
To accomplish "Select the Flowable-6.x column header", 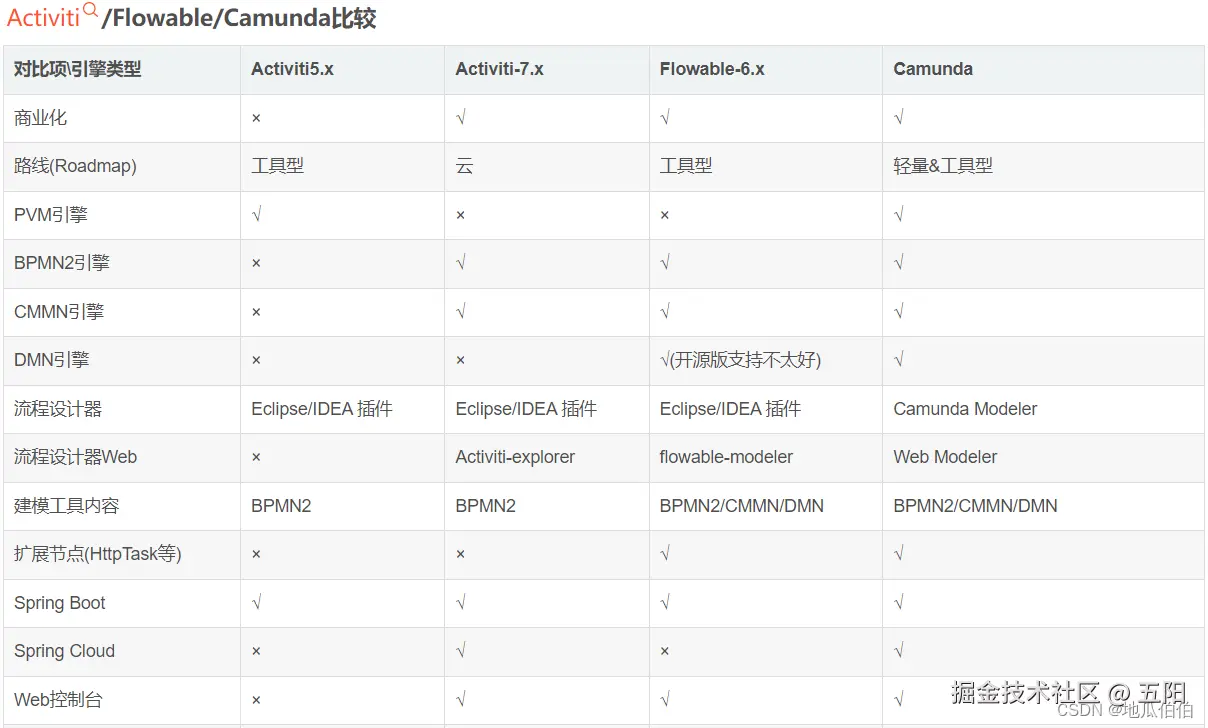I will (712, 69).
